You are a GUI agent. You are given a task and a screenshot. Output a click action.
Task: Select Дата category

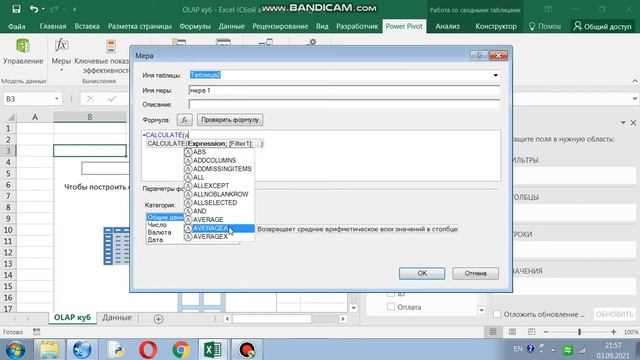[155, 240]
